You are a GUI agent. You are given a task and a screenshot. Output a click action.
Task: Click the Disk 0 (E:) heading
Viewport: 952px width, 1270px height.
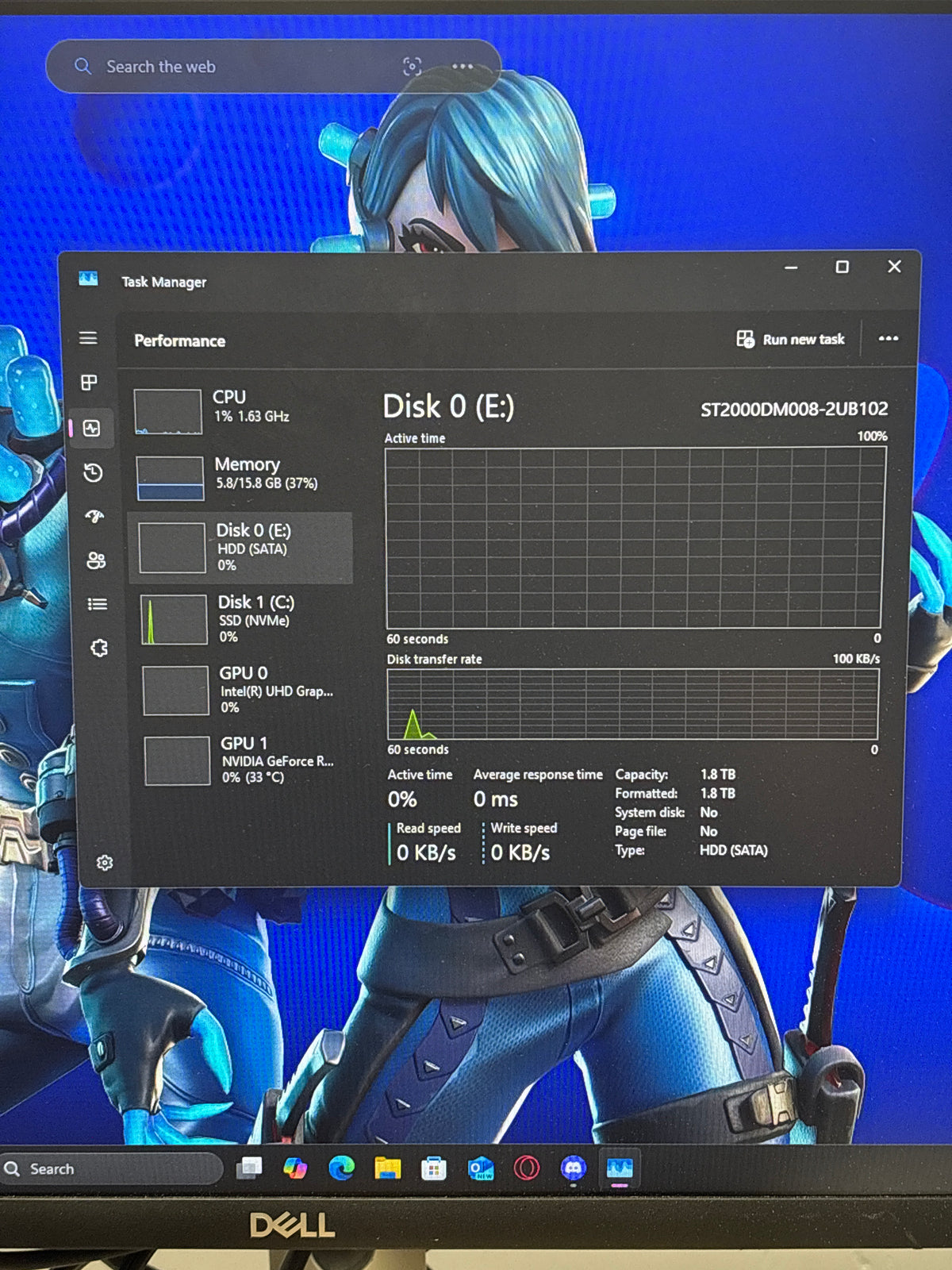point(448,406)
